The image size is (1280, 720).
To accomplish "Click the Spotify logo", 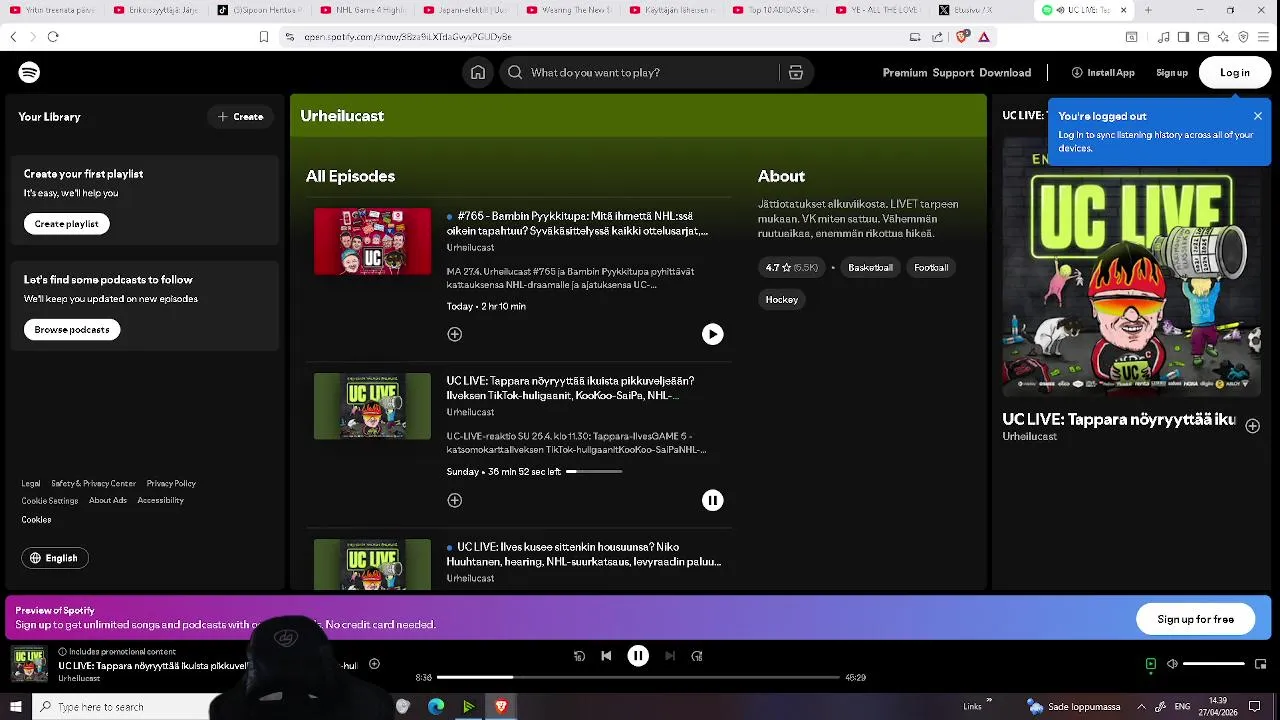I will [29, 72].
